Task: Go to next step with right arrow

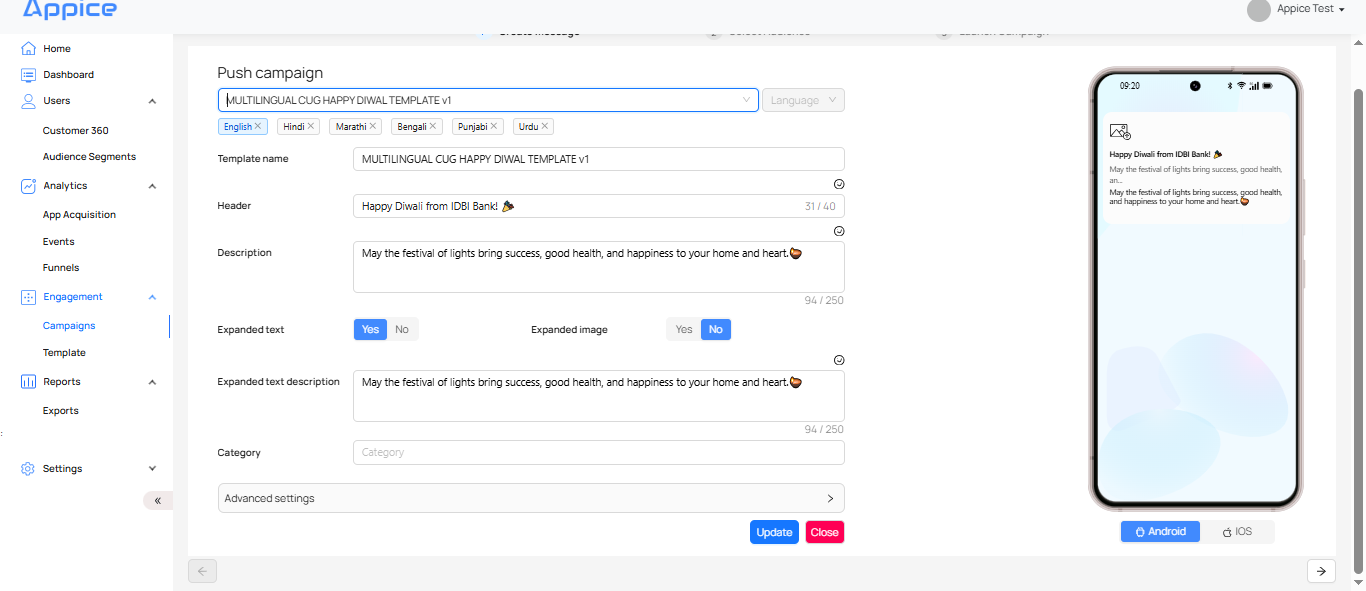Action: (1321, 571)
